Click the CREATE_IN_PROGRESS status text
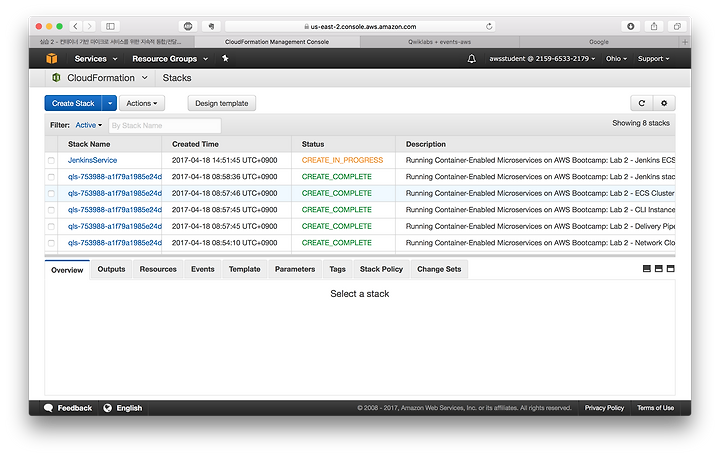This screenshot has height=457, width=720. pyautogui.click(x=342, y=160)
